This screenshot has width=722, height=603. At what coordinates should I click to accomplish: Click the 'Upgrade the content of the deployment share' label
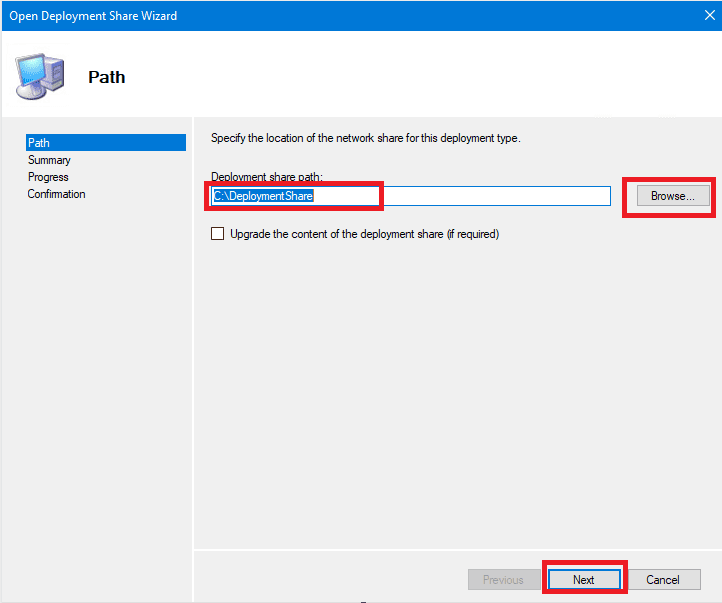tap(364, 234)
